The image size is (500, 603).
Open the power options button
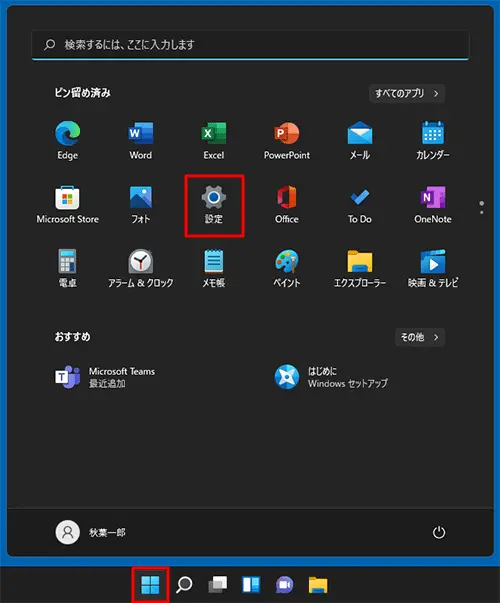(x=439, y=533)
